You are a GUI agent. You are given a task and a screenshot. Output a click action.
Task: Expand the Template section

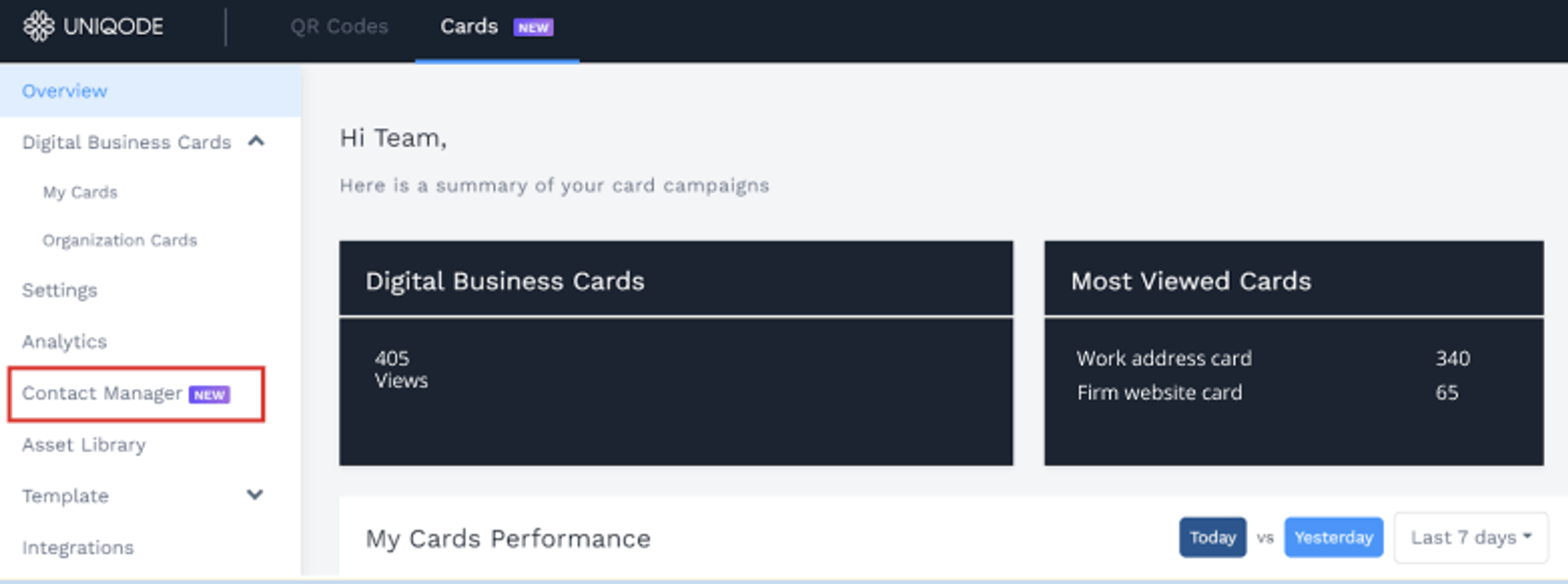pos(255,495)
